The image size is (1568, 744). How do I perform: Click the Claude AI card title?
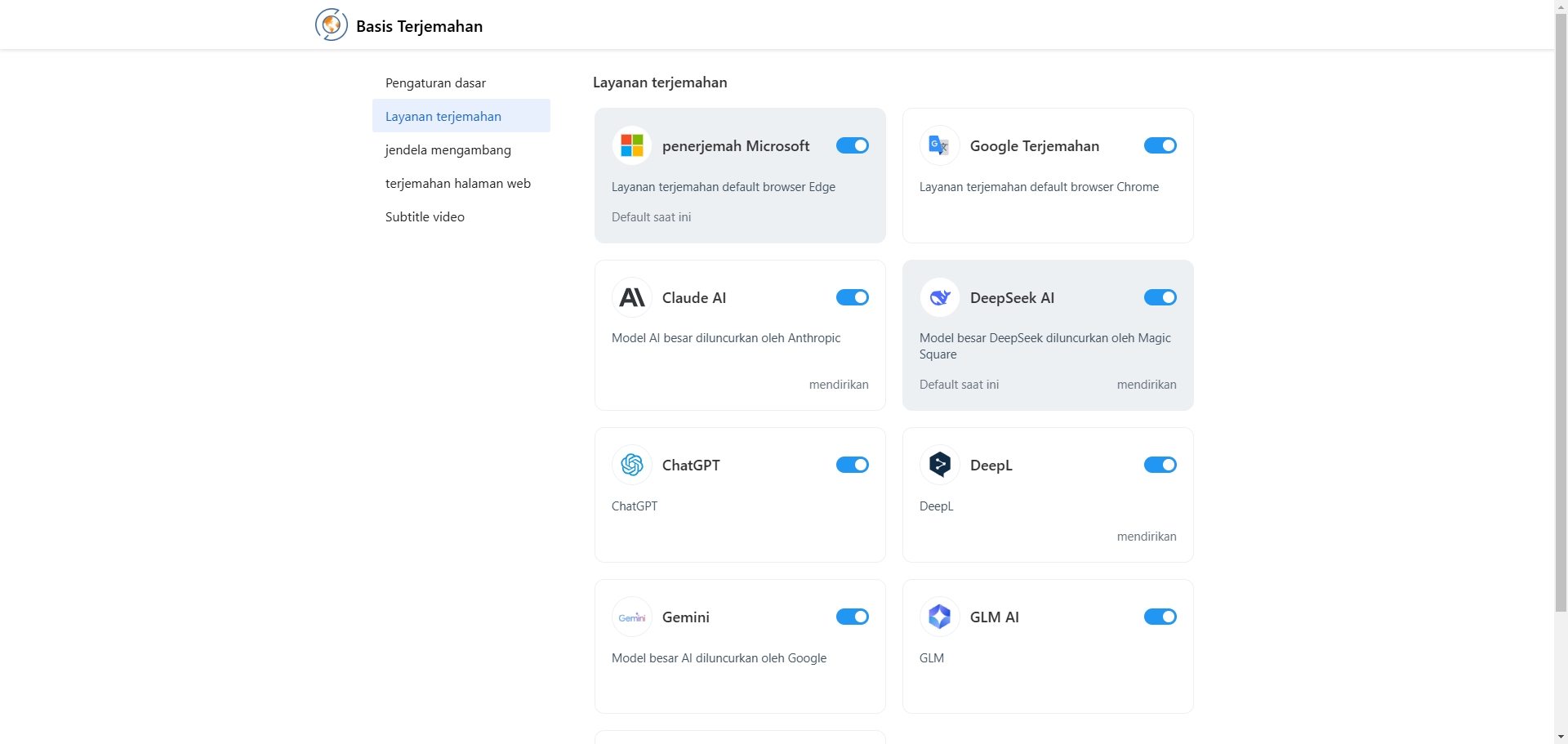click(694, 298)
